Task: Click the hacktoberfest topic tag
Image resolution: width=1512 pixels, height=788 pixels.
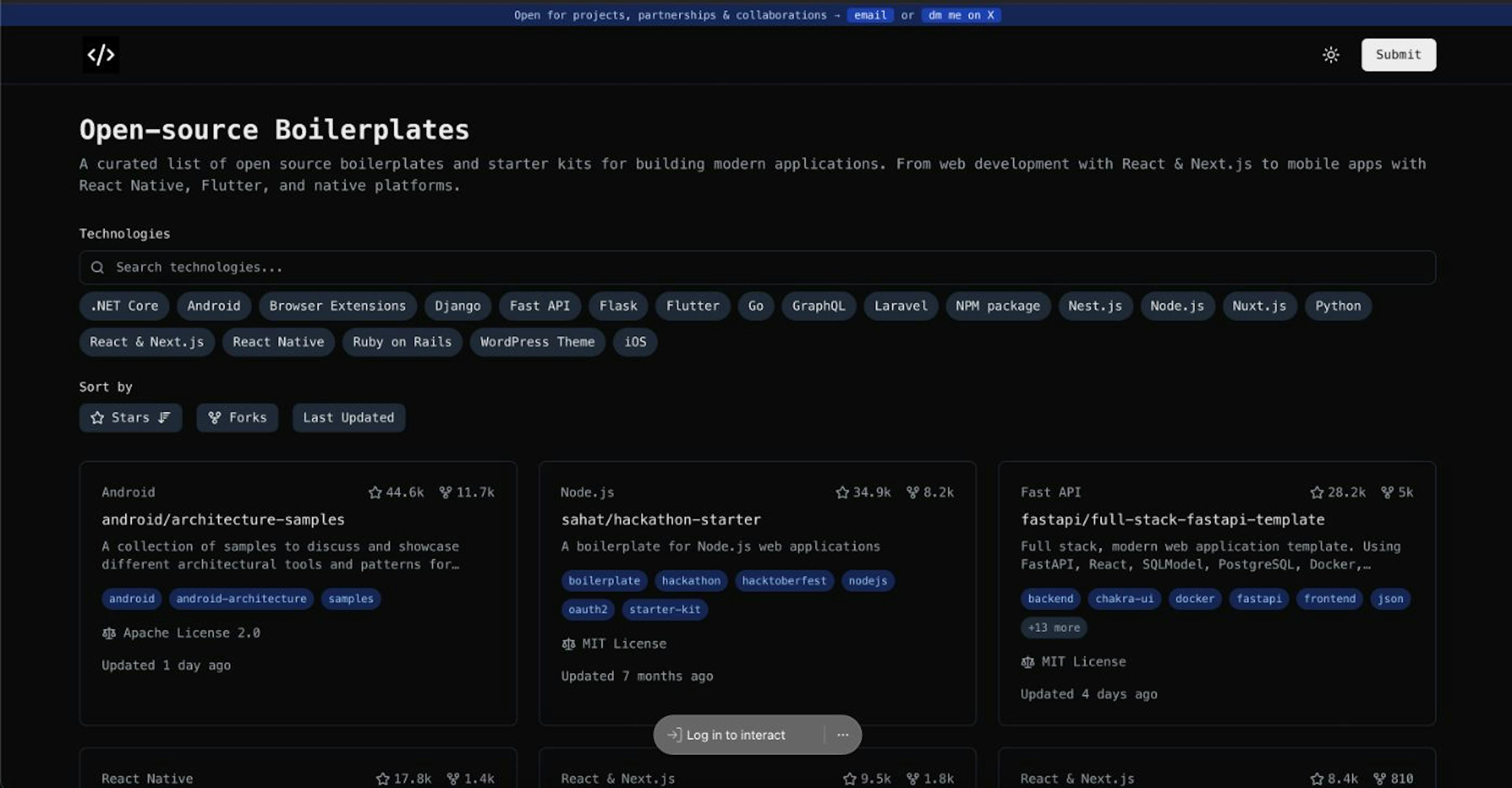Action: (784, 581)
